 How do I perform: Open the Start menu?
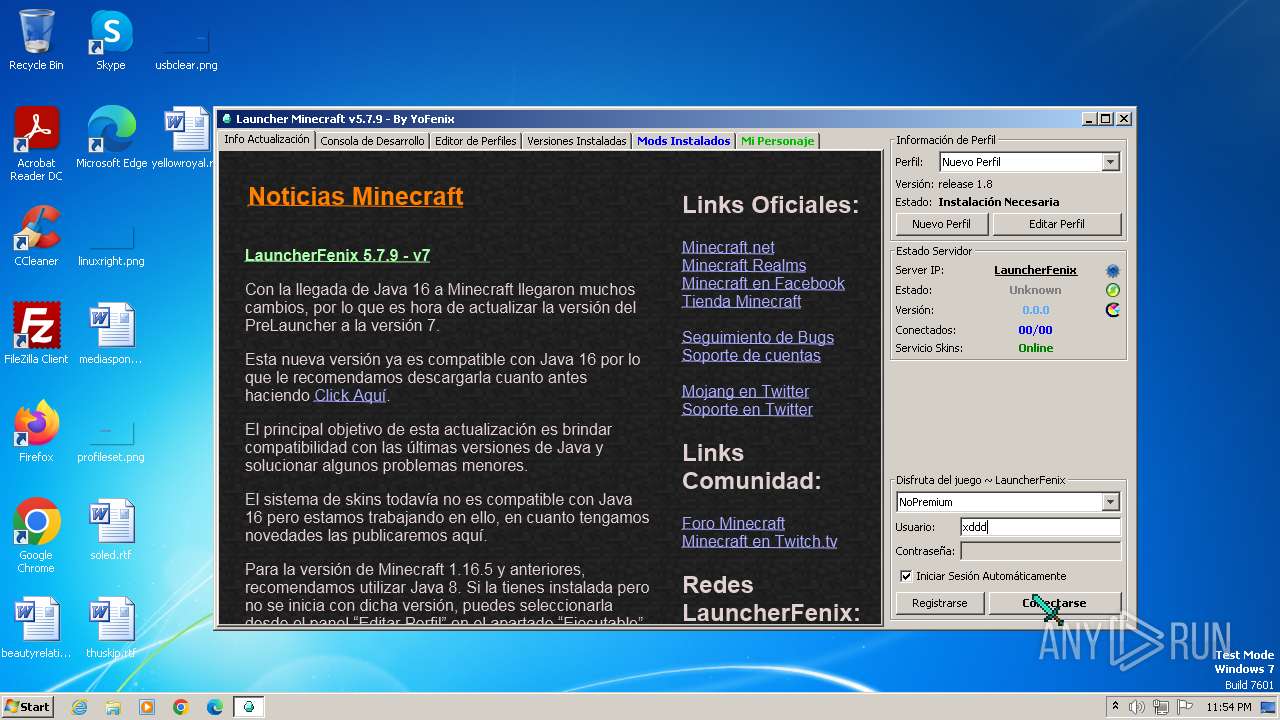[28, 707]
